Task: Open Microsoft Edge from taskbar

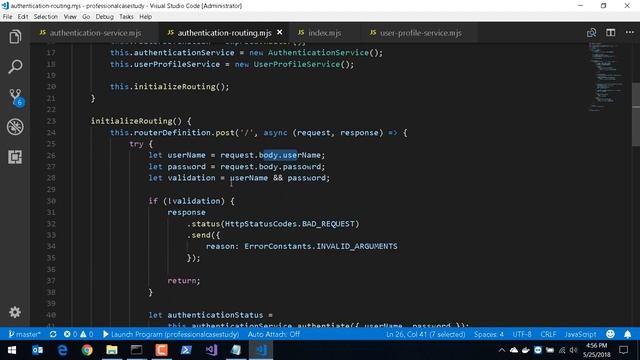Action: [62, 350]
